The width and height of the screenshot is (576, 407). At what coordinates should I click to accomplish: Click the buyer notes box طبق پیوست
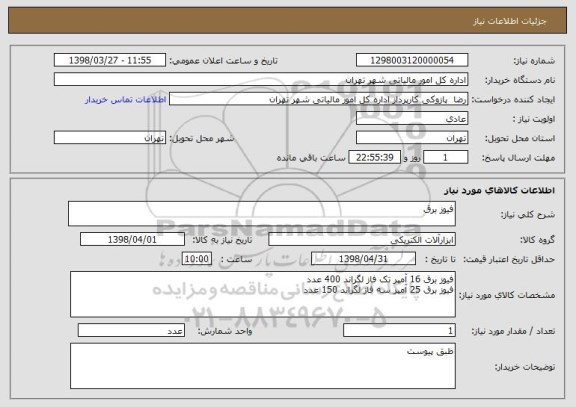[x=263, y=366]
